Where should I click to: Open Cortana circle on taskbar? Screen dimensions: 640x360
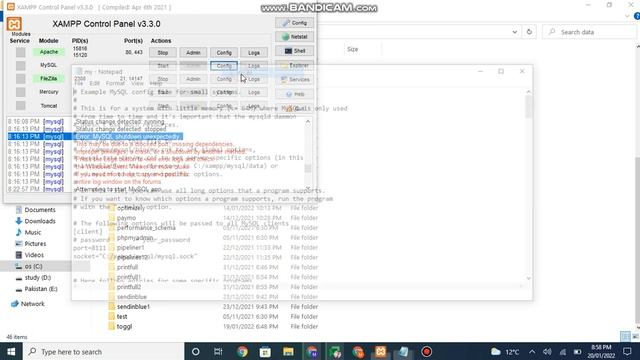[196, 351]
